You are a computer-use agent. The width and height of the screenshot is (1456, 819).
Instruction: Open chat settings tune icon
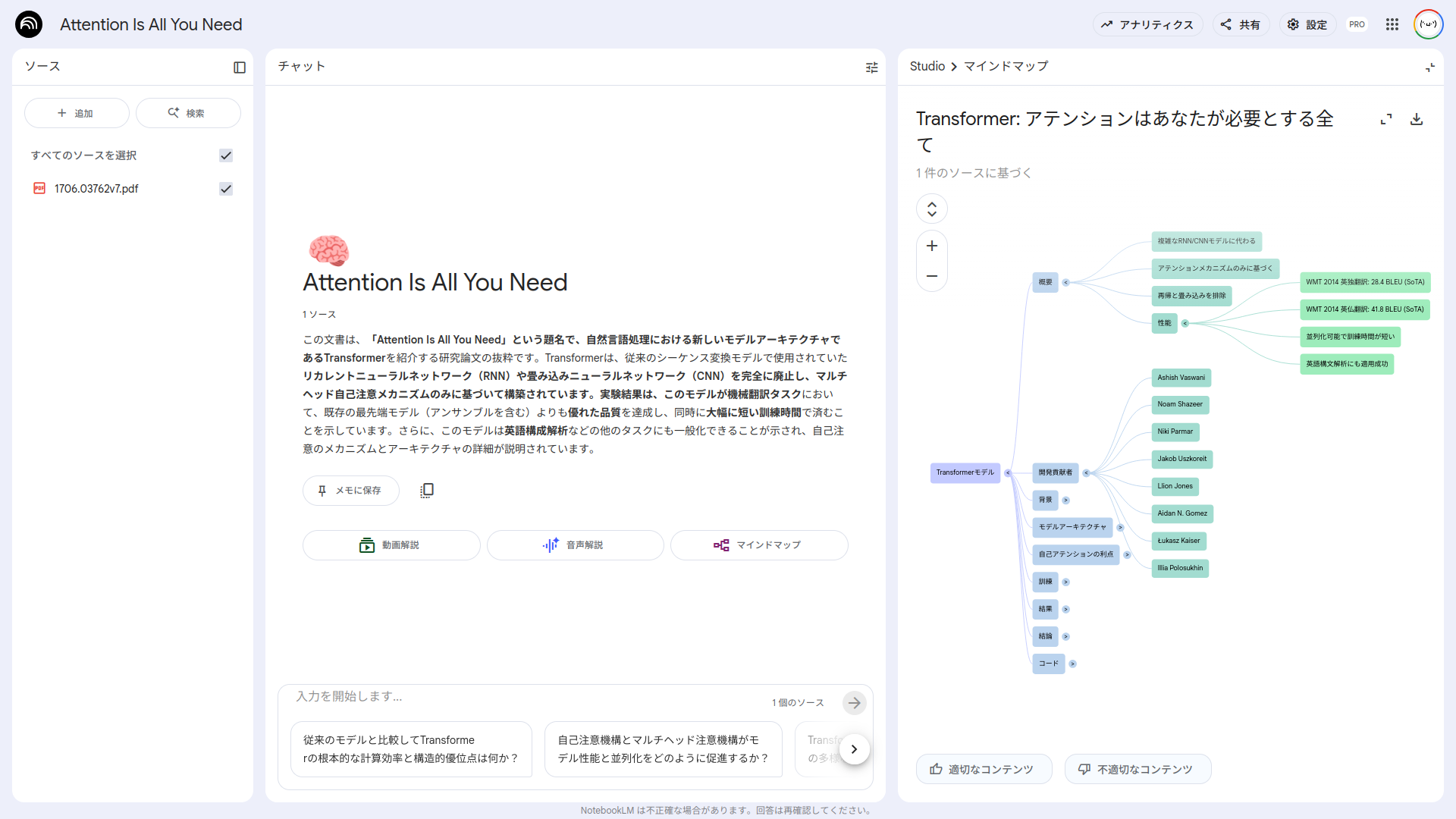(871, 67)
